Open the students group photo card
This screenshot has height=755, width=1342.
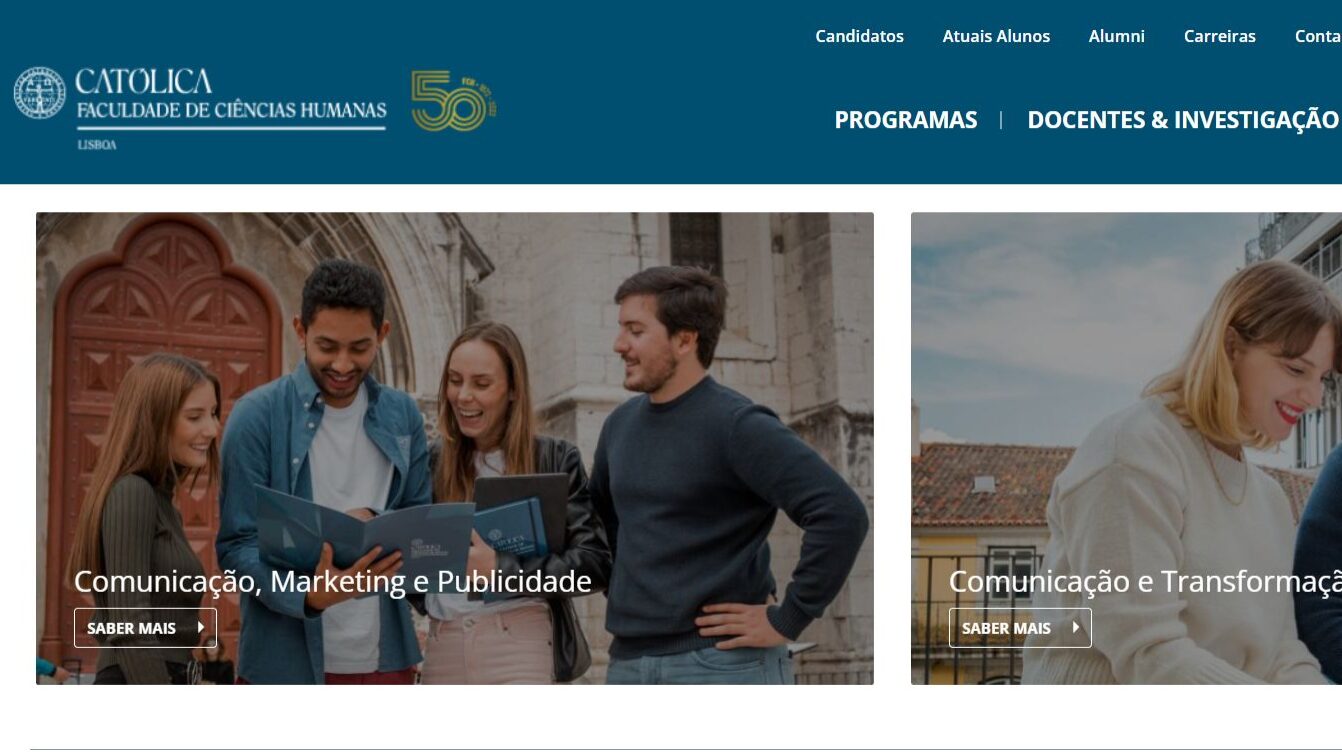[455, 448]
